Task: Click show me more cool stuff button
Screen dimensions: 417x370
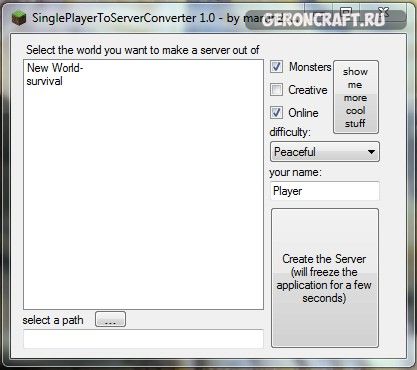Action: 356,97
